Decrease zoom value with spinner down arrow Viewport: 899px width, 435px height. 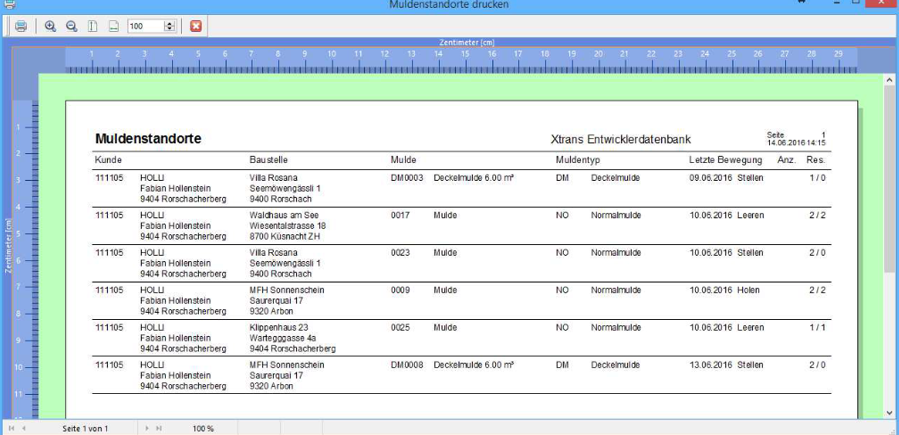coord(169,29)
